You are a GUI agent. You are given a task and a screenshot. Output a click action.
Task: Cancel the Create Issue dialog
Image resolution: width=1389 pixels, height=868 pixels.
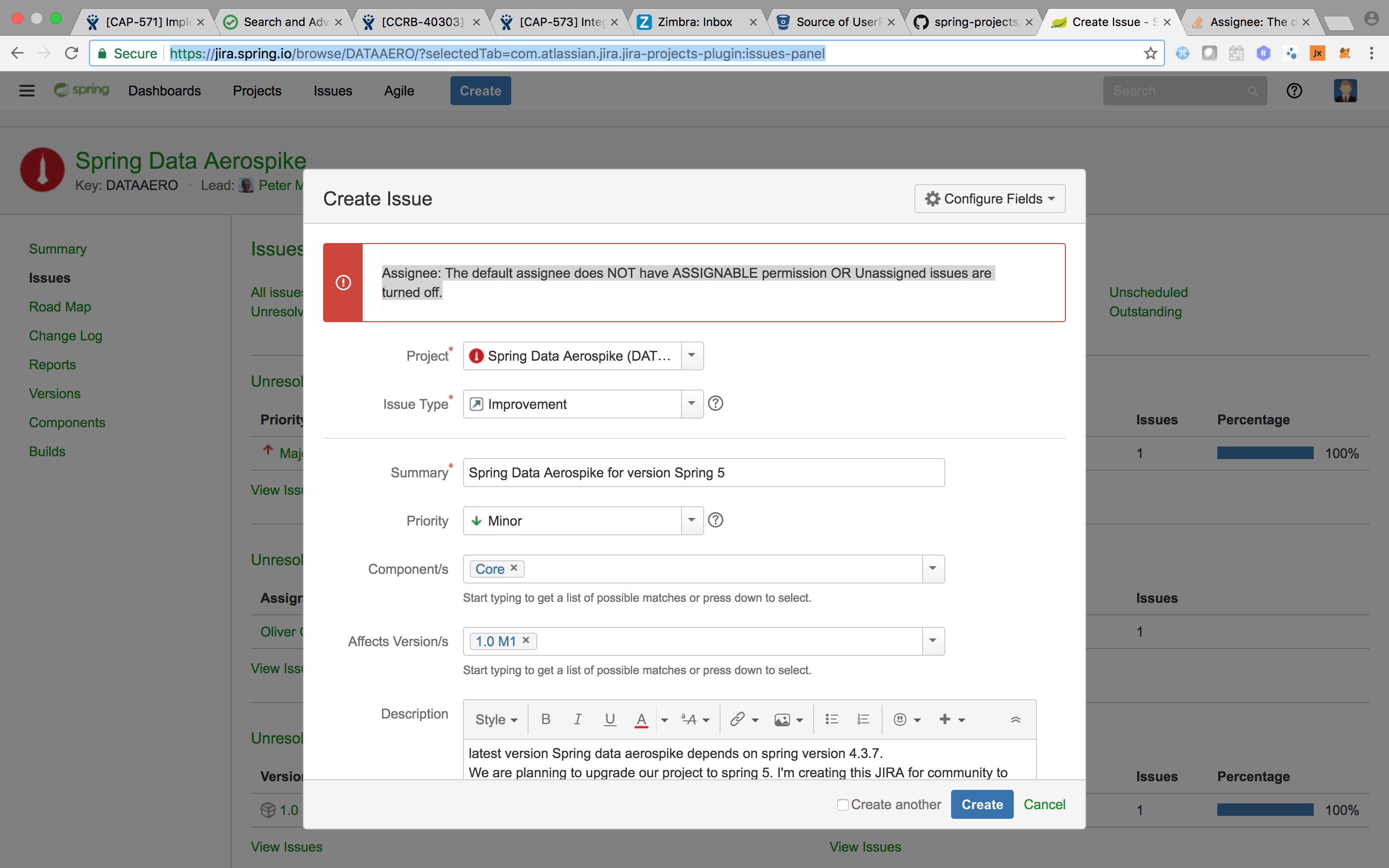click(1044, 804)
